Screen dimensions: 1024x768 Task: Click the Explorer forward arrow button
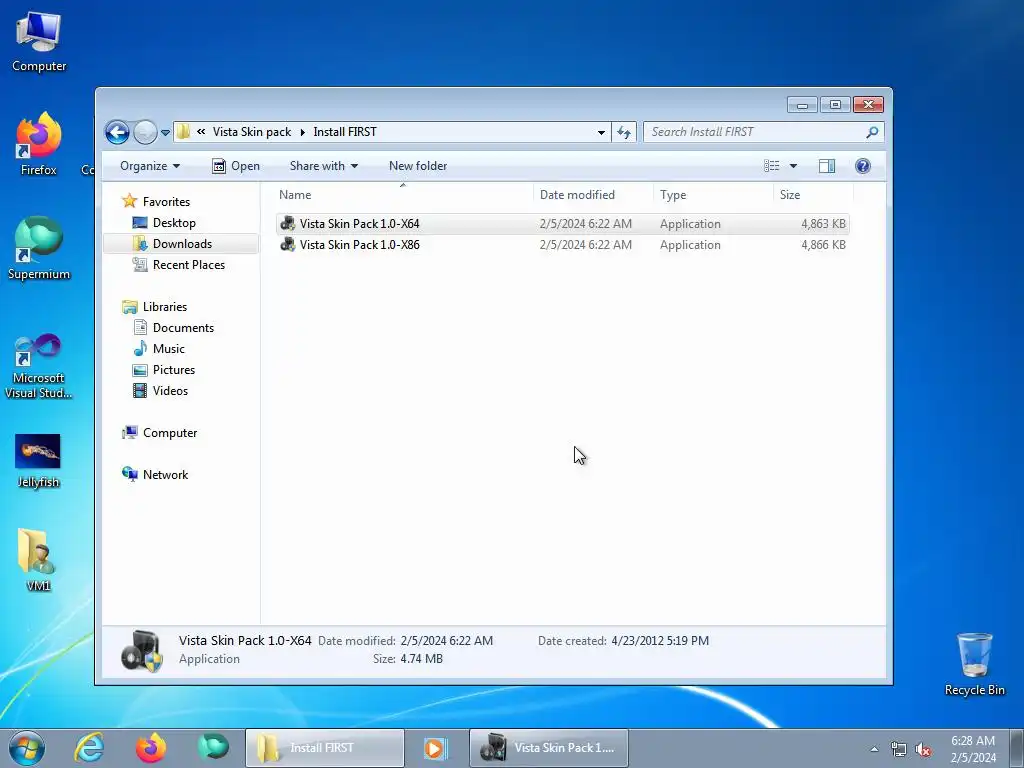tap(145, 133)
